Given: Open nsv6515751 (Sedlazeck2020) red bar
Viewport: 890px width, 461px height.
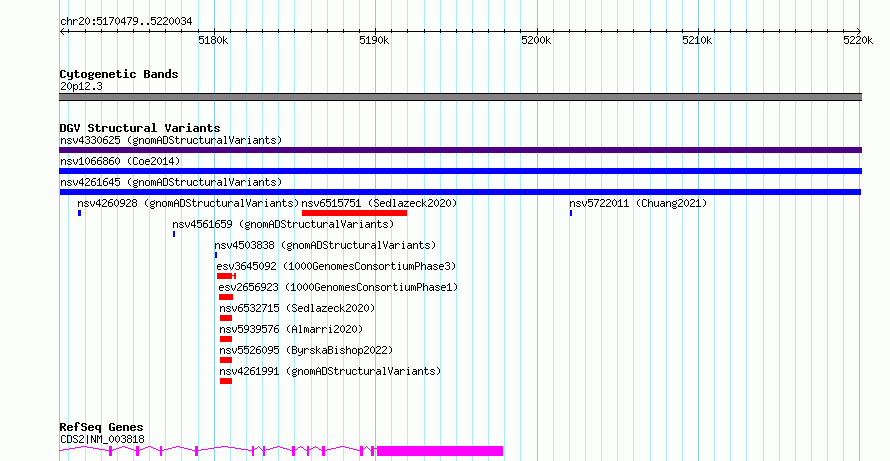Looking at the screenshot, I should (354, 213).
